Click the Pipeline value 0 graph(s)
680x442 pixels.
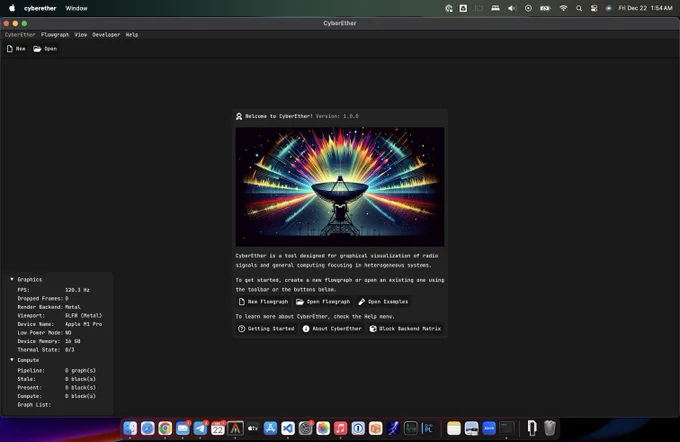tap(81, 370)
